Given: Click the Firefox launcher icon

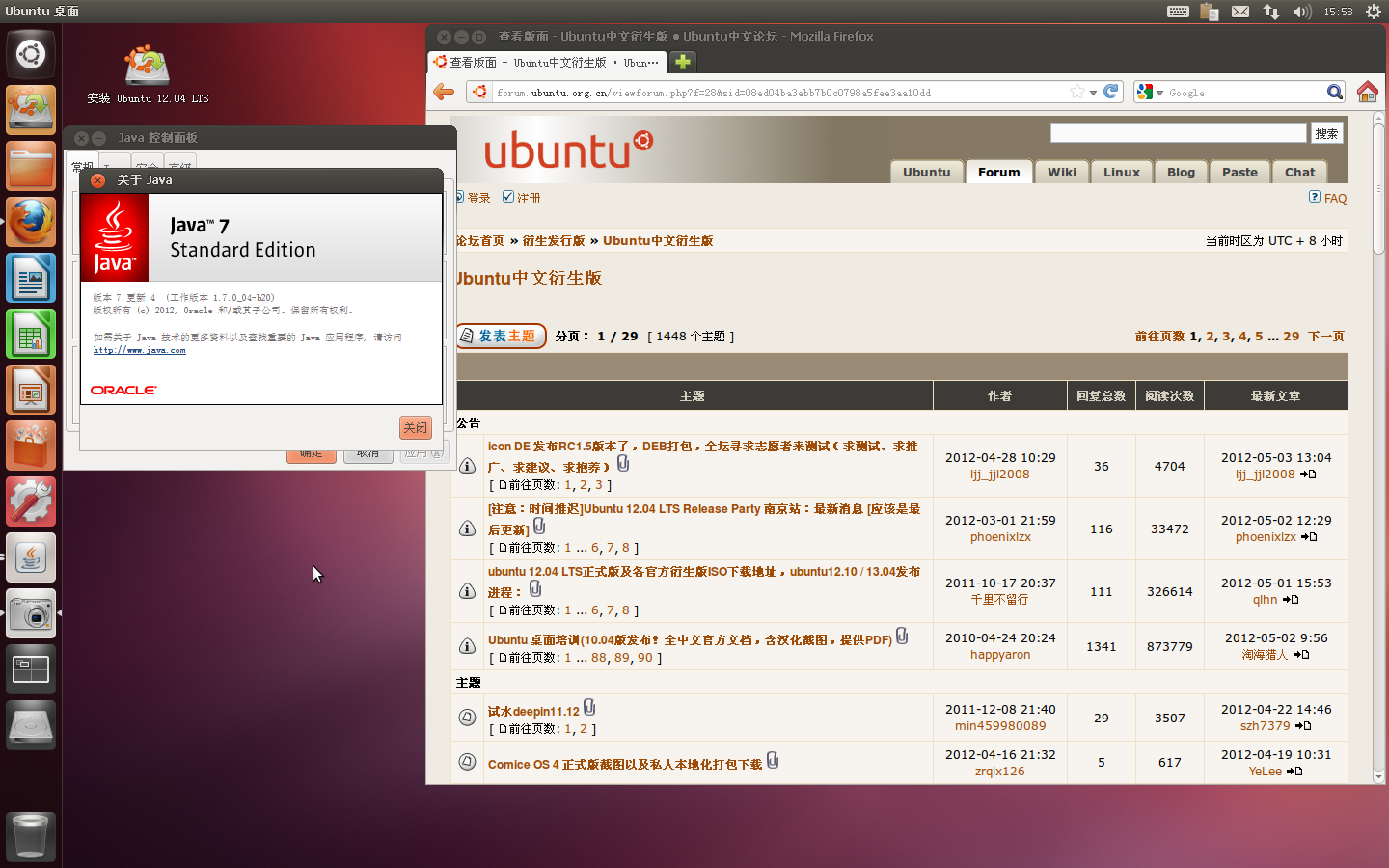Looking at the screenshot, I should click(x=31, y=222).
